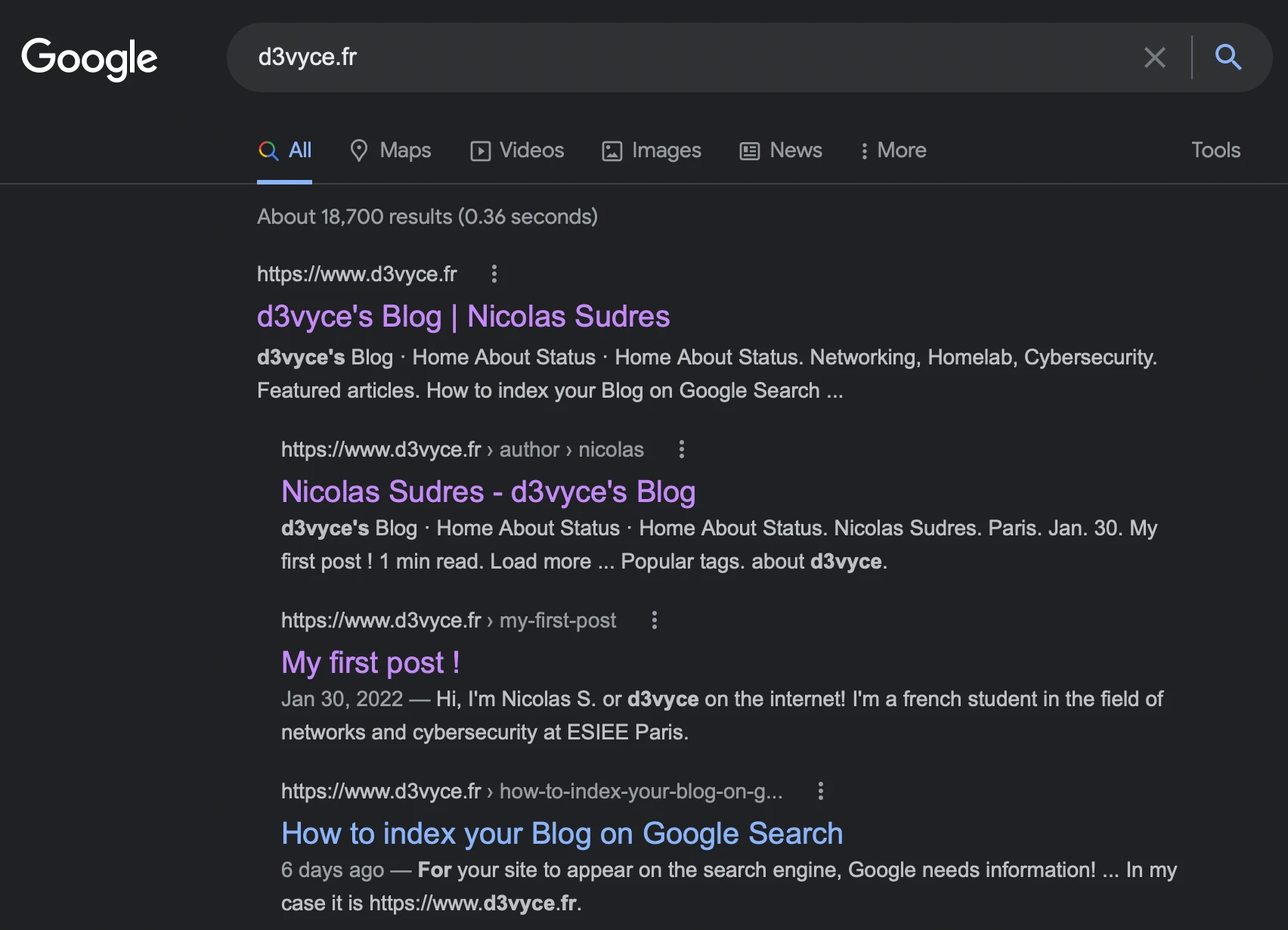This screenshot has width=1288, height=930.
Task: Click inside the search input field
Action: (x=680, y=57)
